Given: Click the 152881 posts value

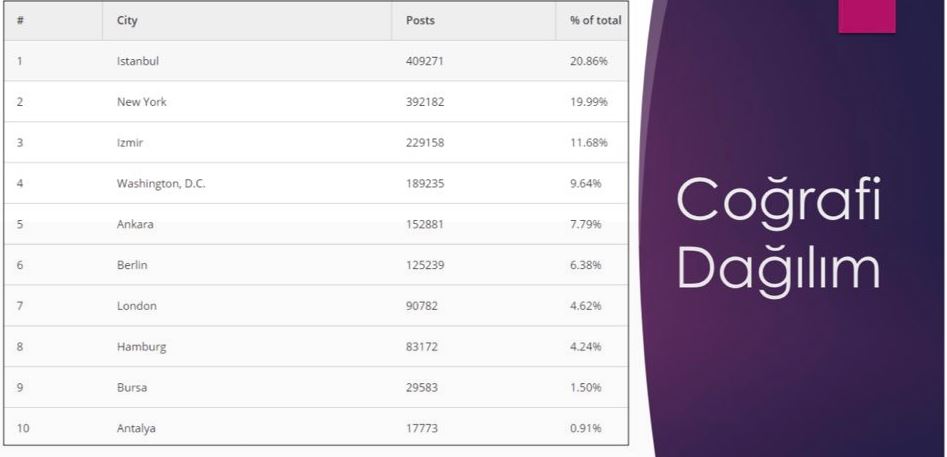Looking at the screenshot, I should point(425,224).
